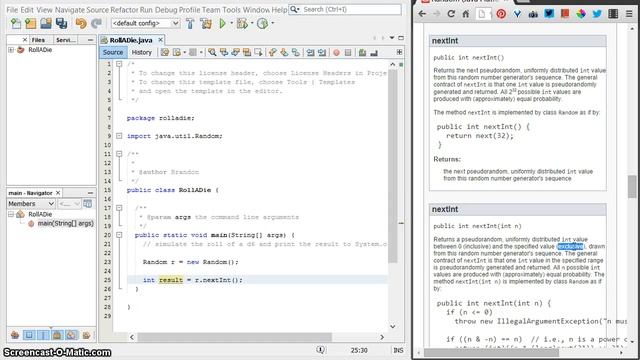The image size is (640, 360).
Task: Click the red Start Macro Recording icon
Action: [x=336, y=52]
